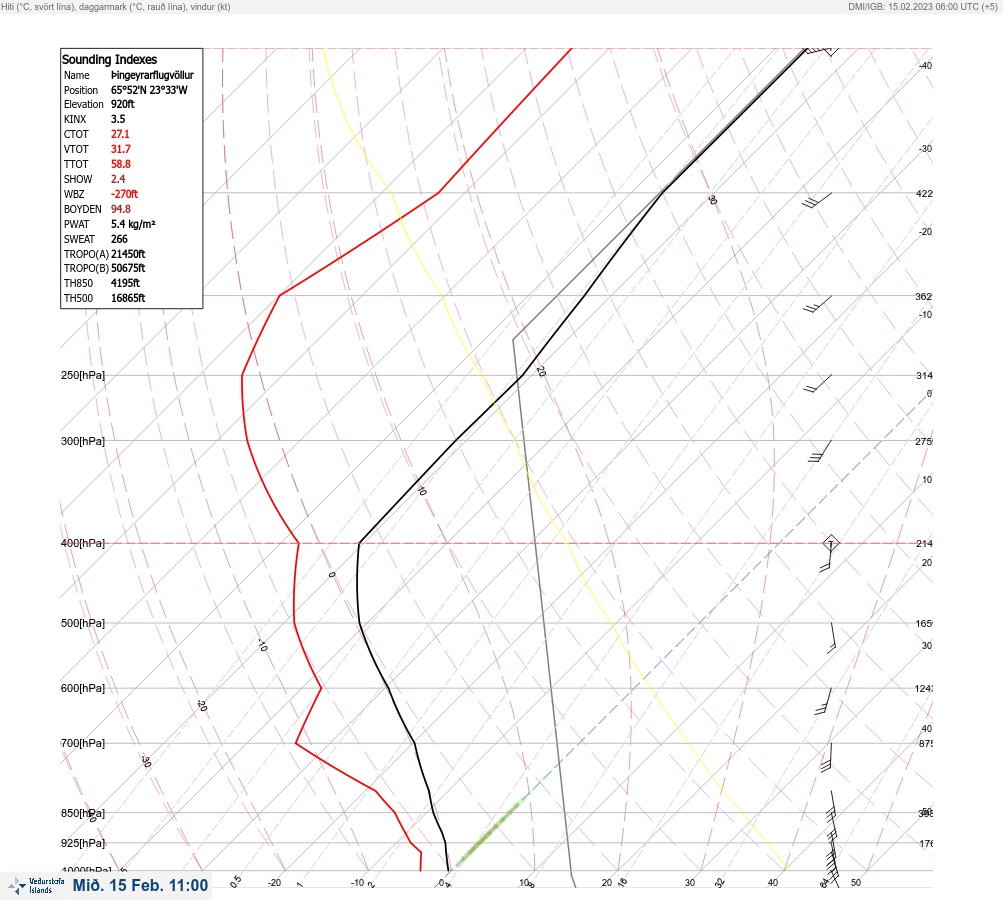Click the 'Sounding Indexes' heading
This screenshot has height=900, width=1003.
[x=109, y=59]
